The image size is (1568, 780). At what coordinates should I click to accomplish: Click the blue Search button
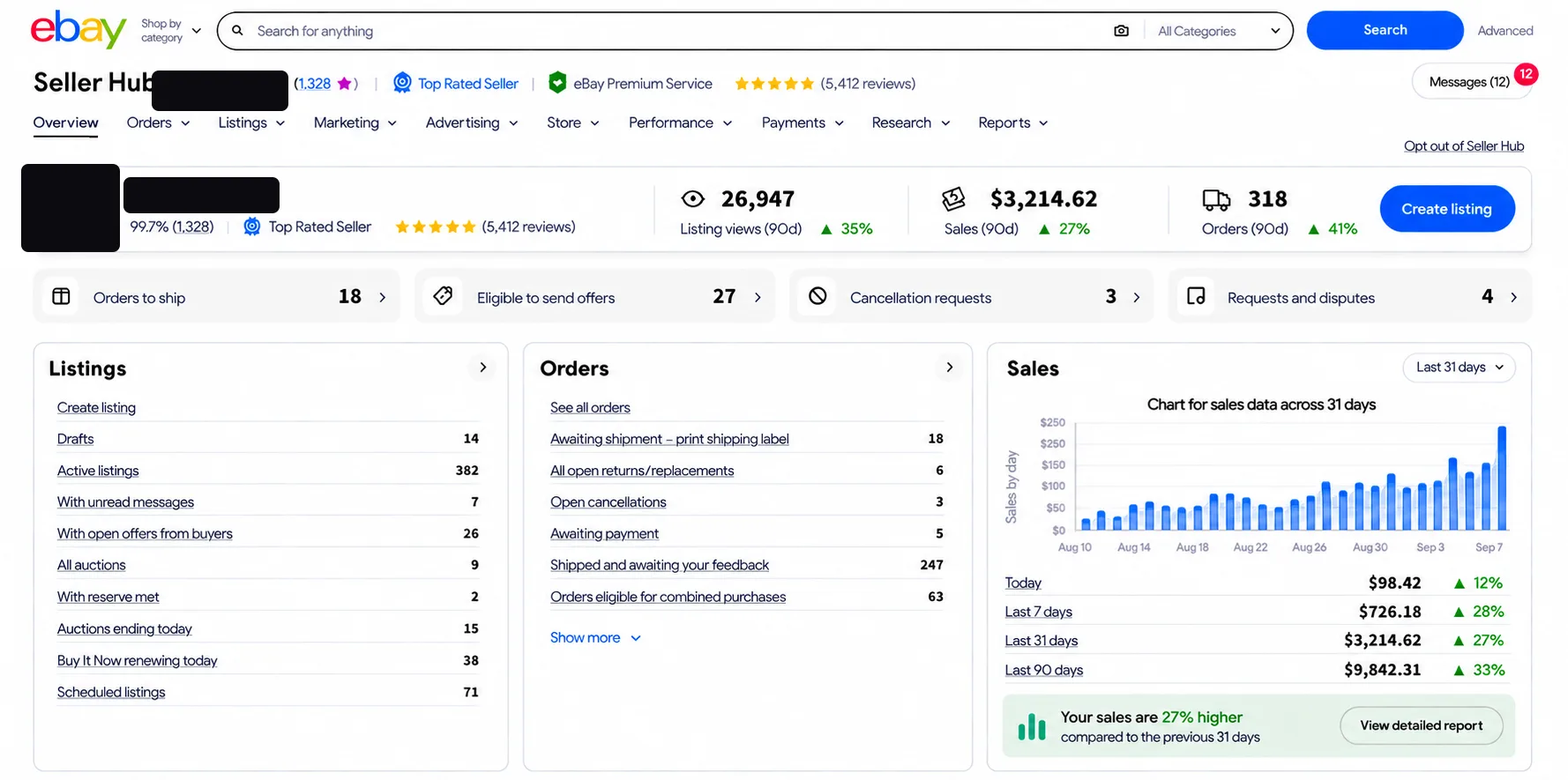tap(1385, 30)
